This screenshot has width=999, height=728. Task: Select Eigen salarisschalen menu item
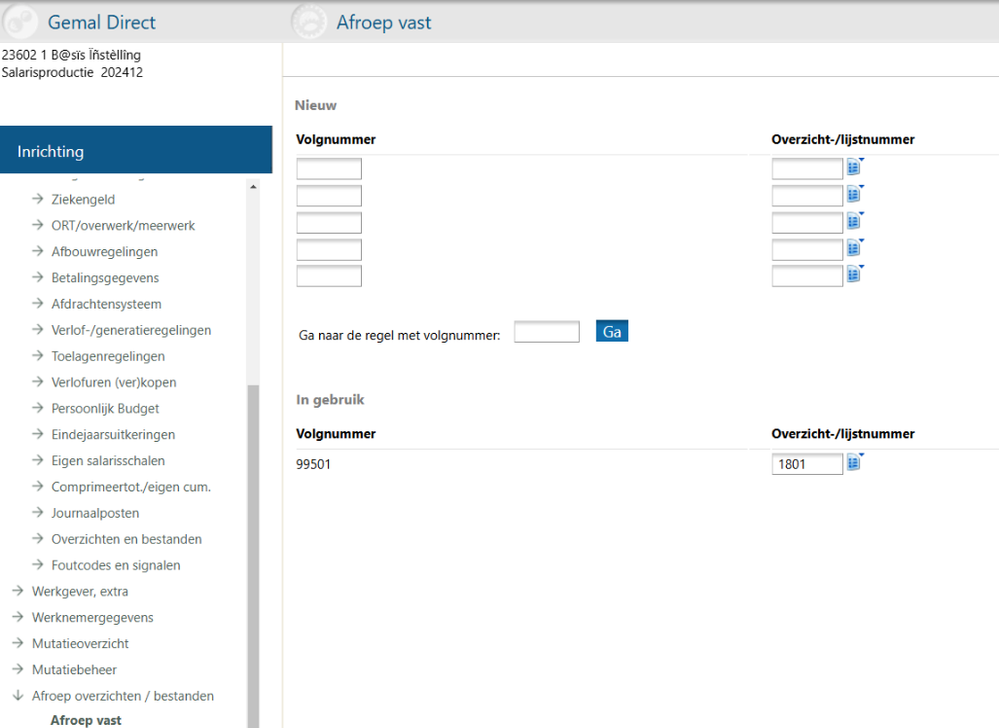108,460
